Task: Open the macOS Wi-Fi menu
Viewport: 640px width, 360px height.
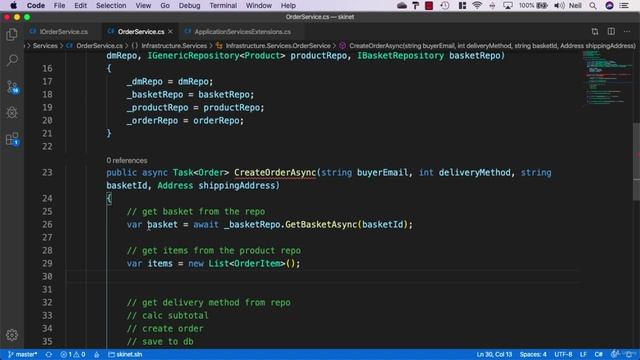Action: click(x=477, y=5)
